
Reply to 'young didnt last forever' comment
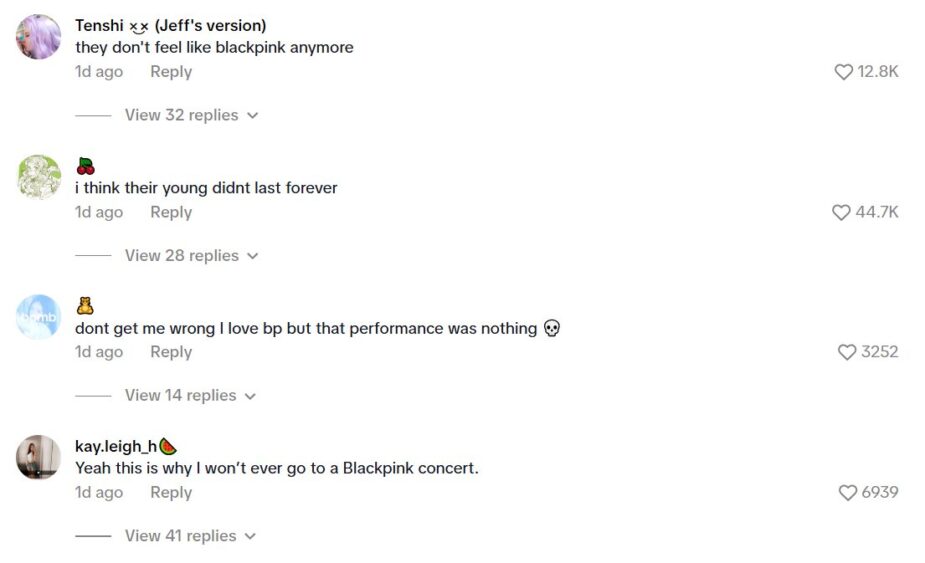point(171,212)
